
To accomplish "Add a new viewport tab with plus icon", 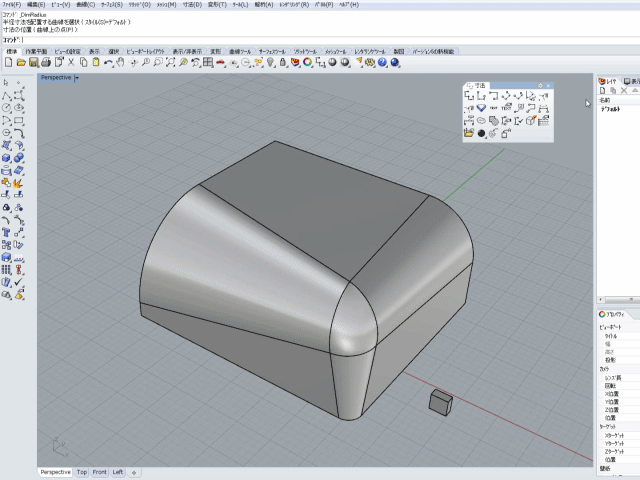I will point(134,473).
